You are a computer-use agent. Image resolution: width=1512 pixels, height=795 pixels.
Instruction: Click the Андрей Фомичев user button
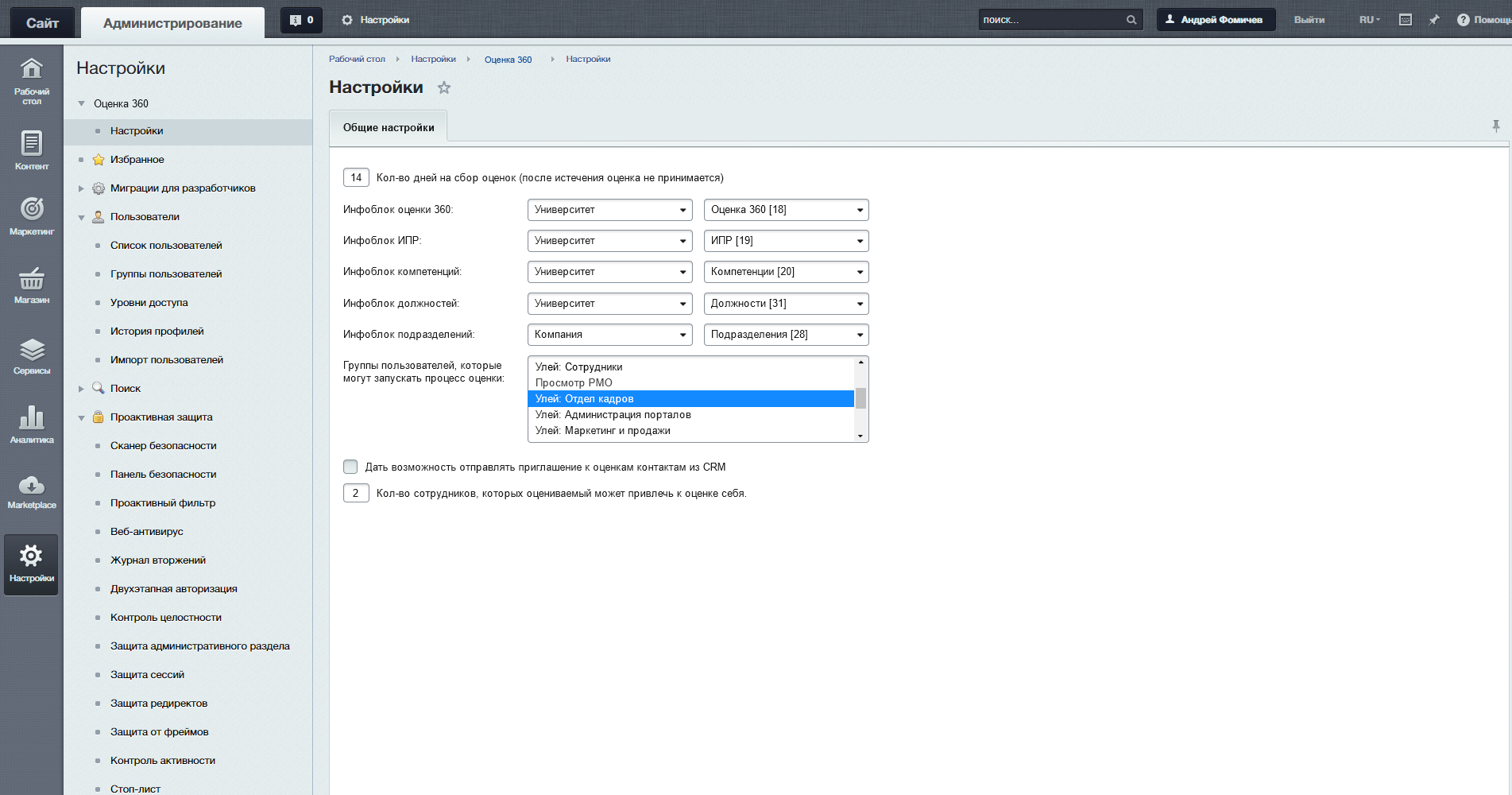1216,20
